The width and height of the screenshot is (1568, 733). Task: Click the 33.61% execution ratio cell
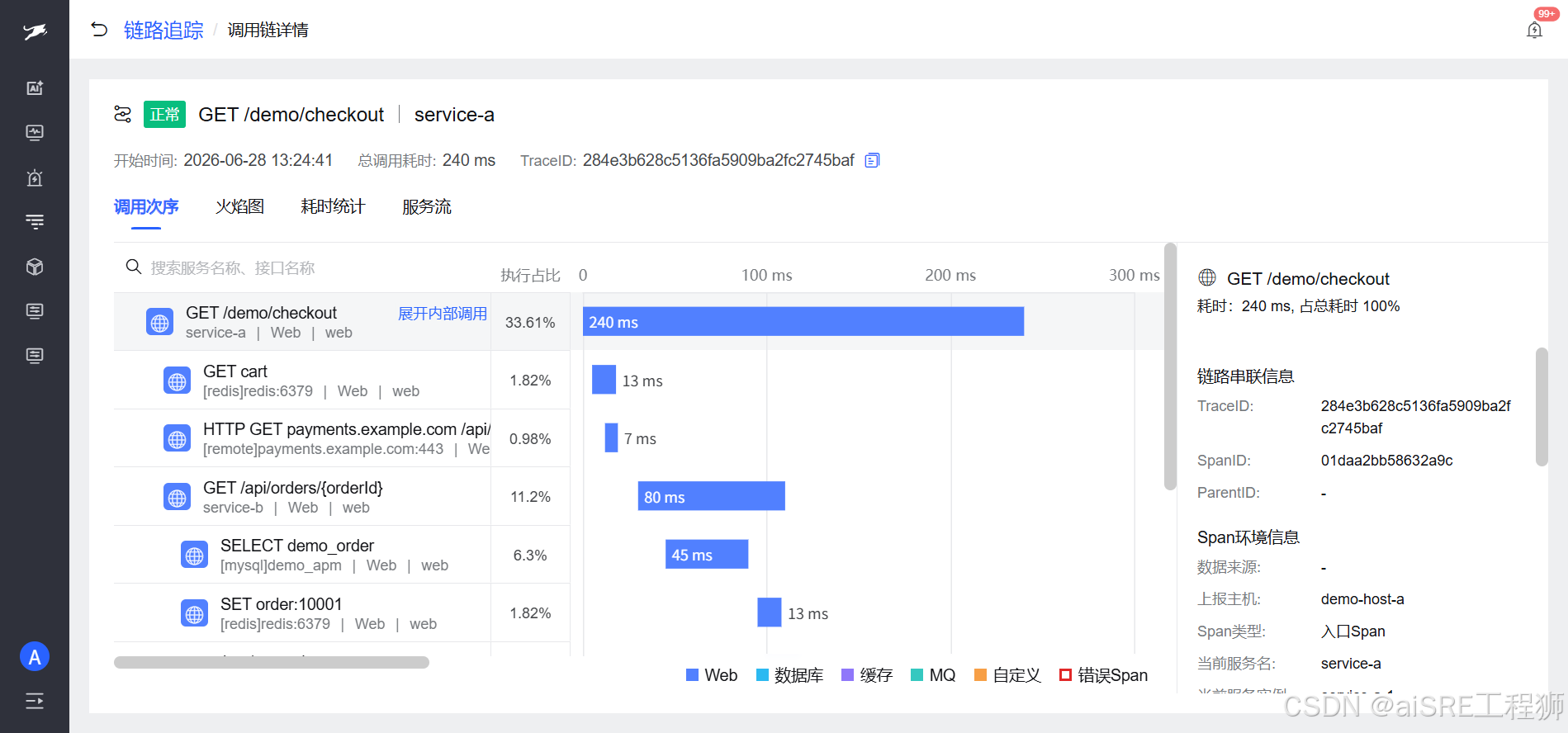coord(530,322)
